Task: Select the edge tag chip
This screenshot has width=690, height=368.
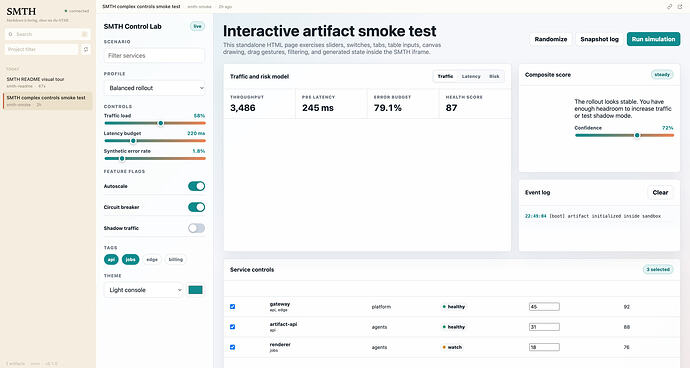Action: (152, 259)
